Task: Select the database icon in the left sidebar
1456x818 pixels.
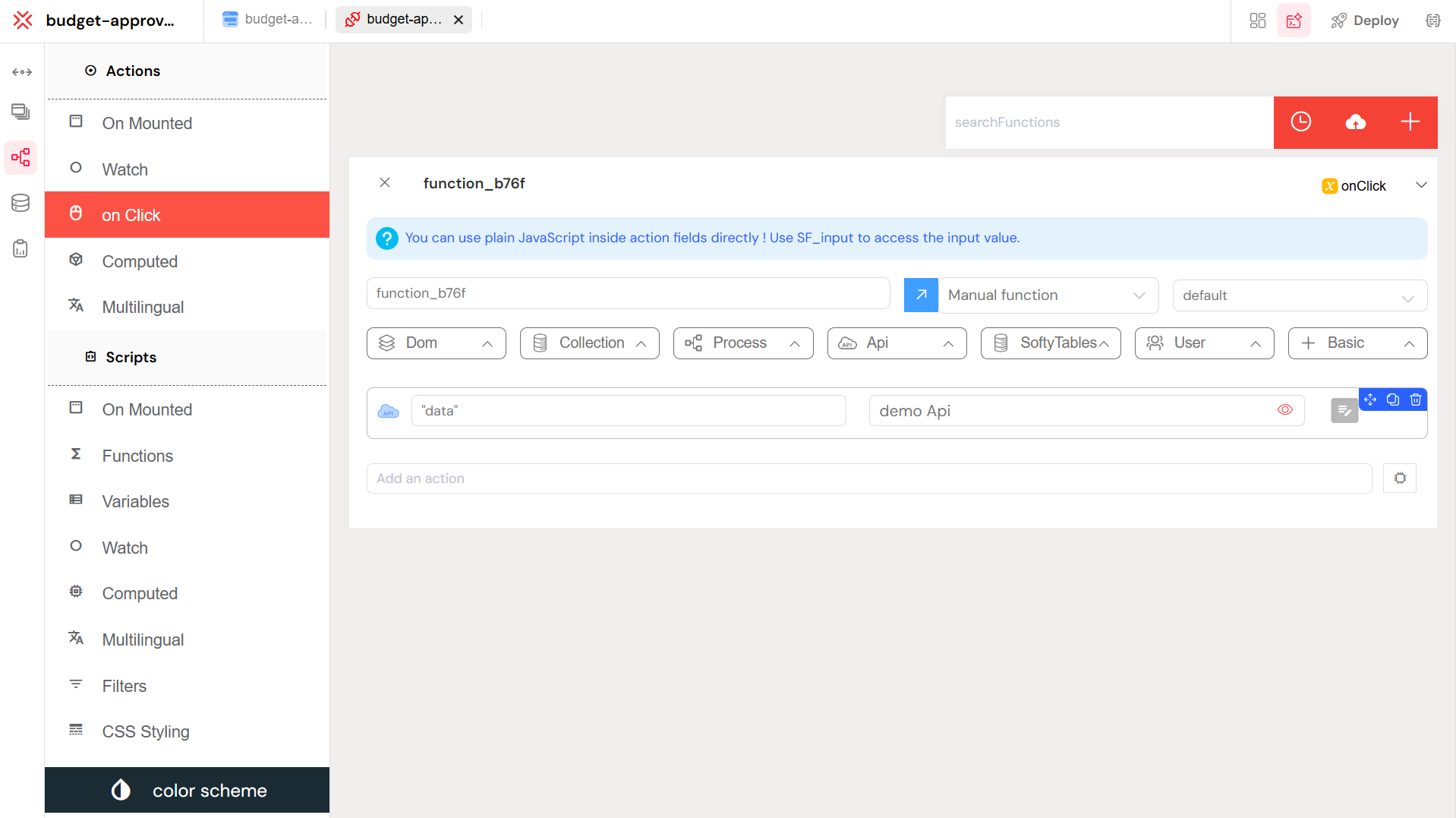Action: point(20,203)
